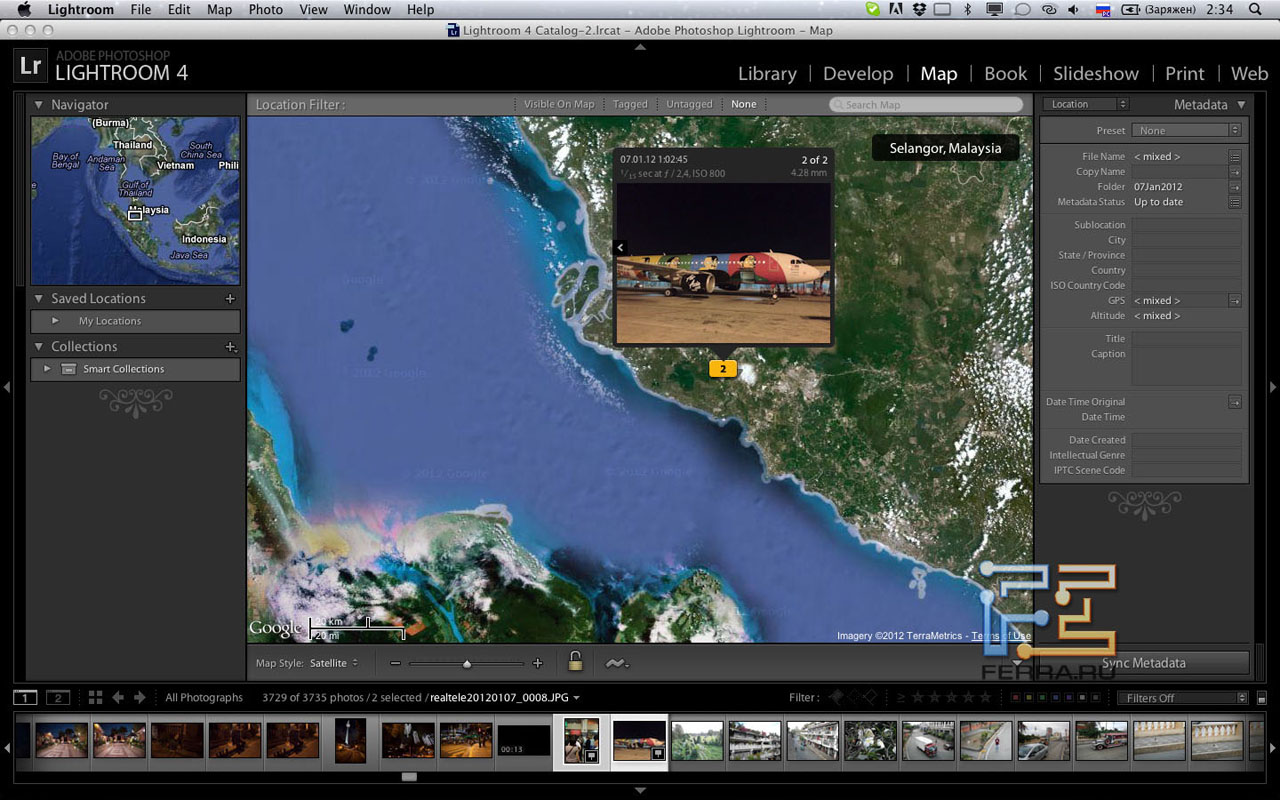The height and width of the screenshot is (800, 1280).
Task: Click the yellow map pin marker labeled 2
Action: pyautogui.click(x=722, y=369)
